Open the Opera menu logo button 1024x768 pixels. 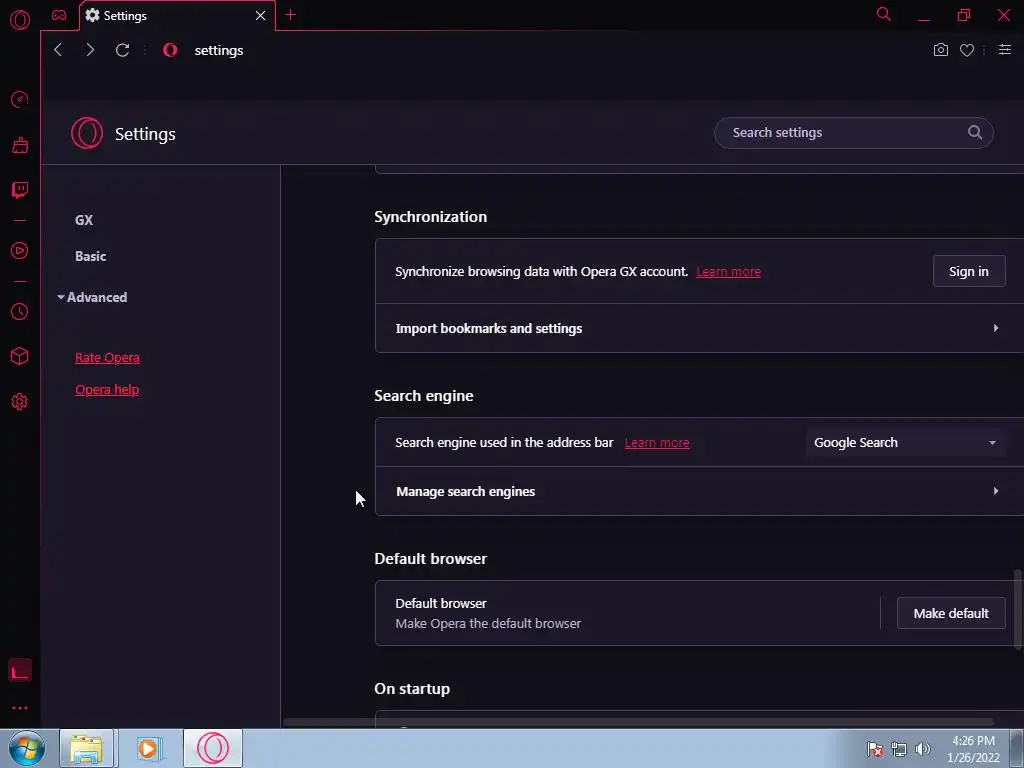pyautogui.click(x=20, y=20)
